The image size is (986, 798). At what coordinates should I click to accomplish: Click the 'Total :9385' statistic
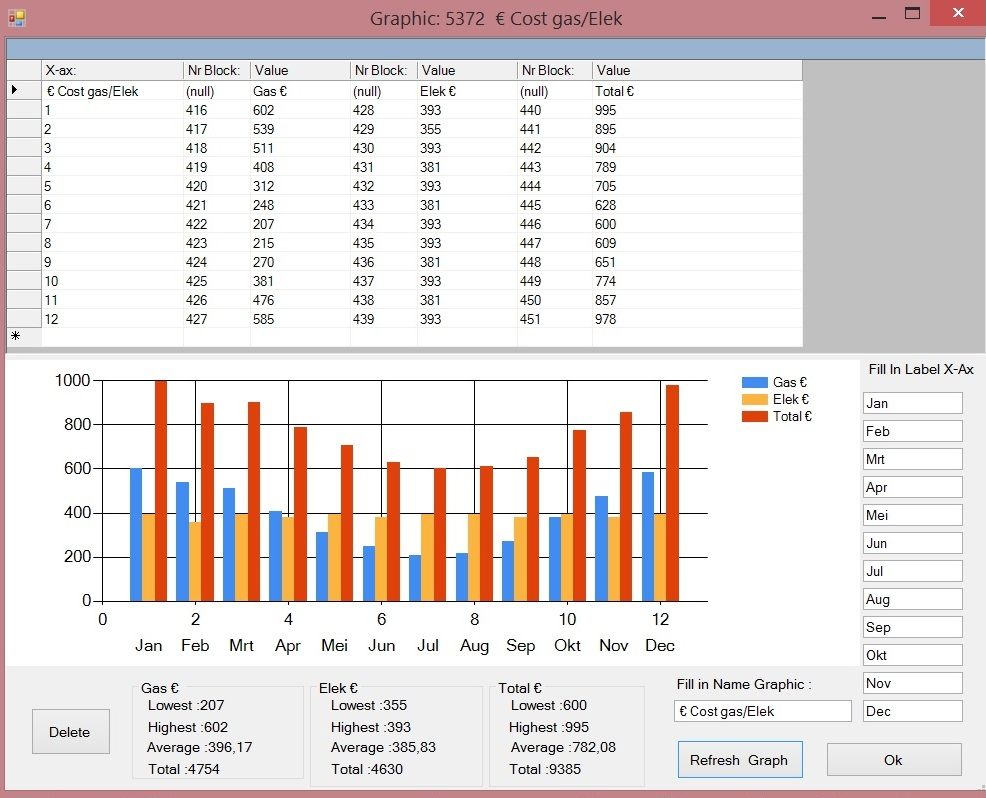[545, 769]
